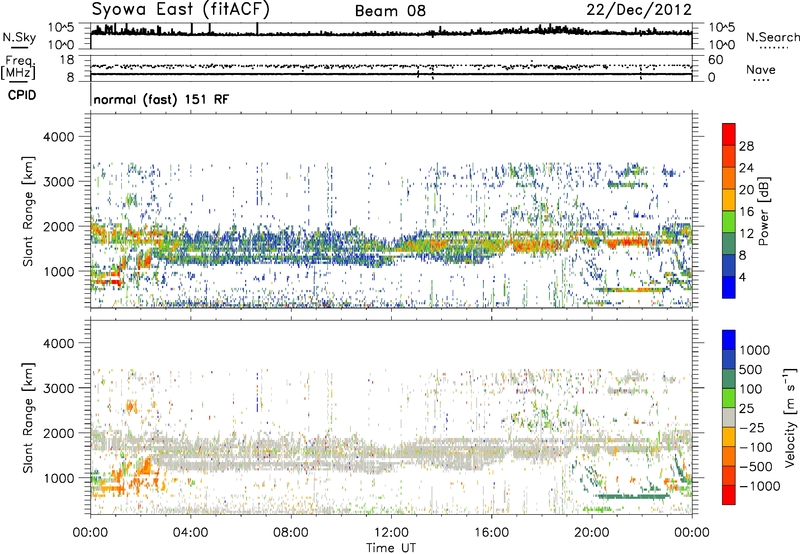Click the dotted line sample under 'Nave'
This screenshot has height=554, width=800.
click(x=761, y=80)
